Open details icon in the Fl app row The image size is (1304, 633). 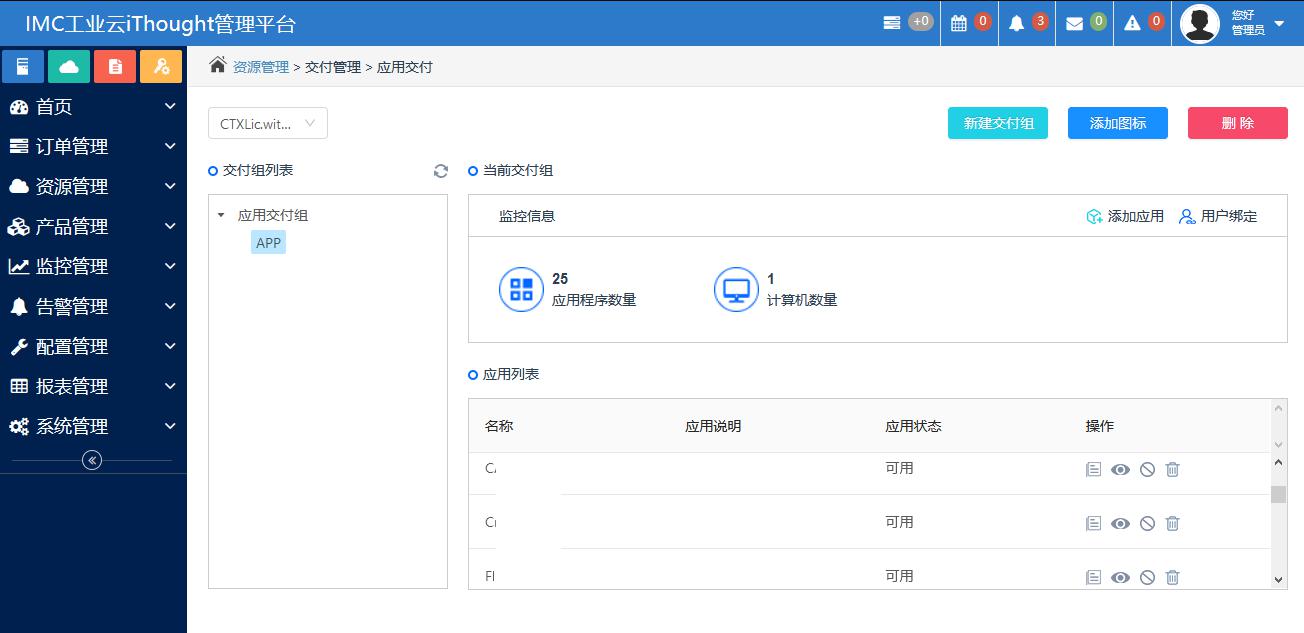(x=1093, y=577)
